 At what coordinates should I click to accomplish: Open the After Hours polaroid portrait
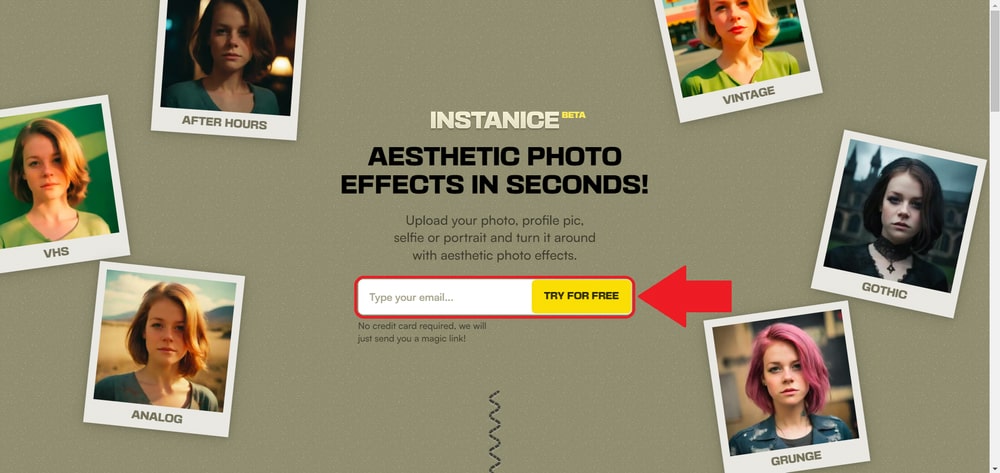[229, 55]
